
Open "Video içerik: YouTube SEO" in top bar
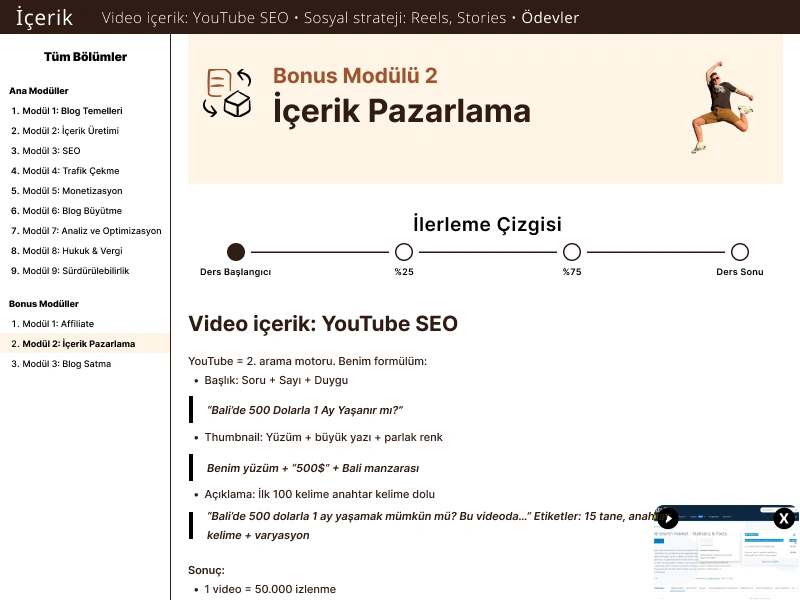(x=198, y=17)
